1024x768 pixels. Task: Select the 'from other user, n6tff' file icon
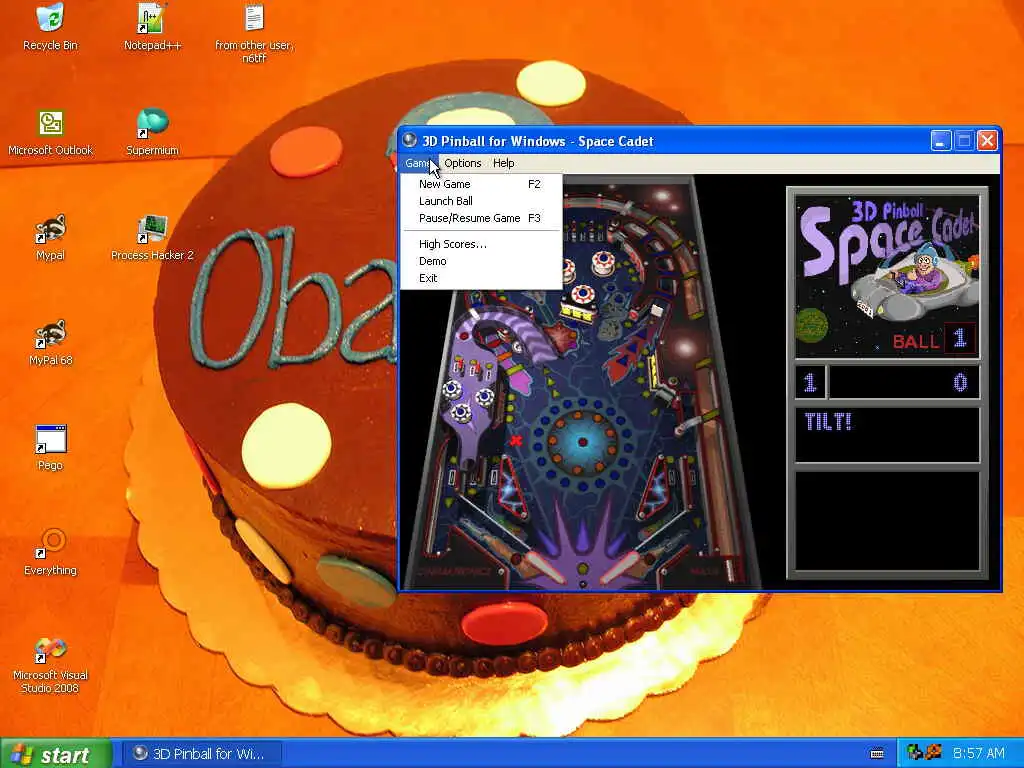tap(254, 34)
